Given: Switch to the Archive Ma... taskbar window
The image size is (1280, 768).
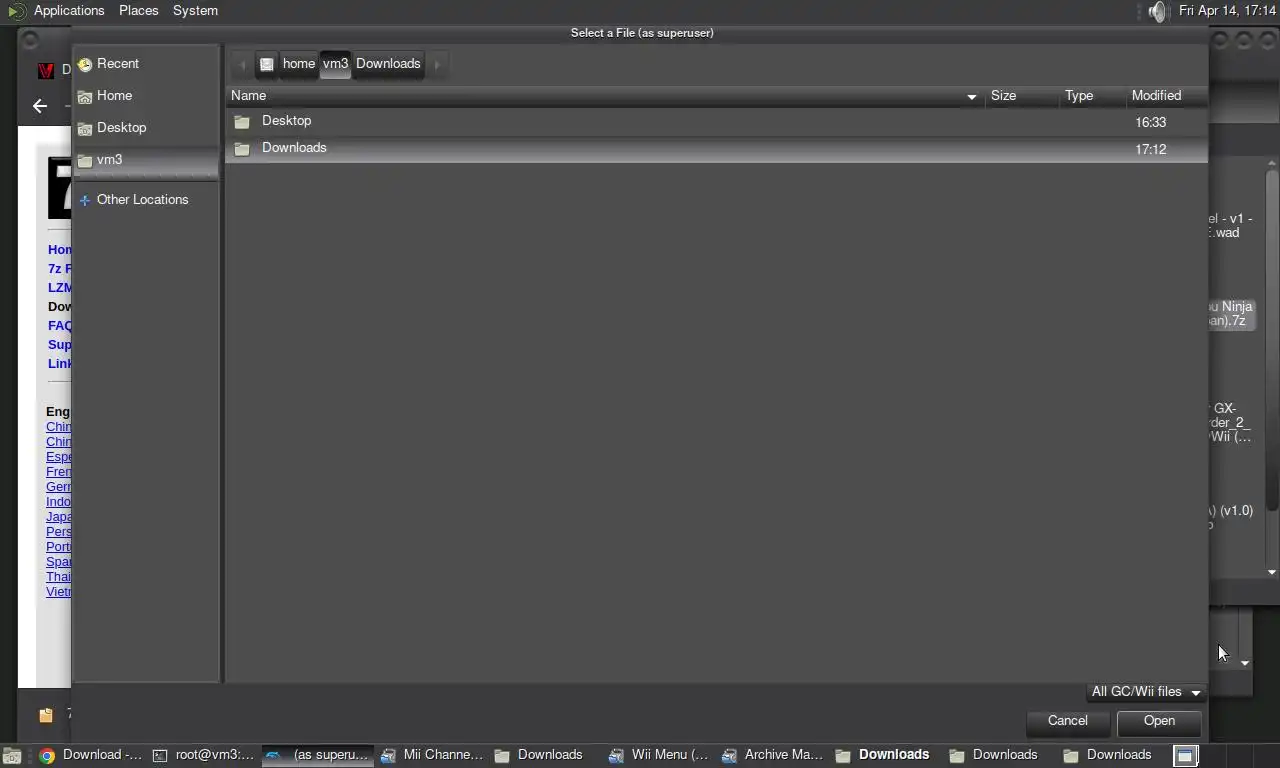Looking at the screenshot, I should [x=775, y=755].
